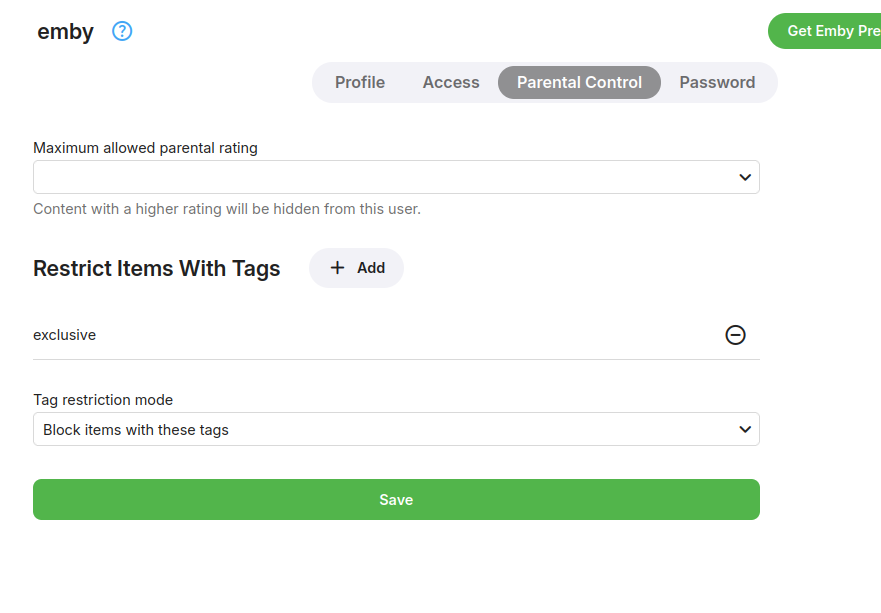Click the emby user name heading

[x=65, y=32]
